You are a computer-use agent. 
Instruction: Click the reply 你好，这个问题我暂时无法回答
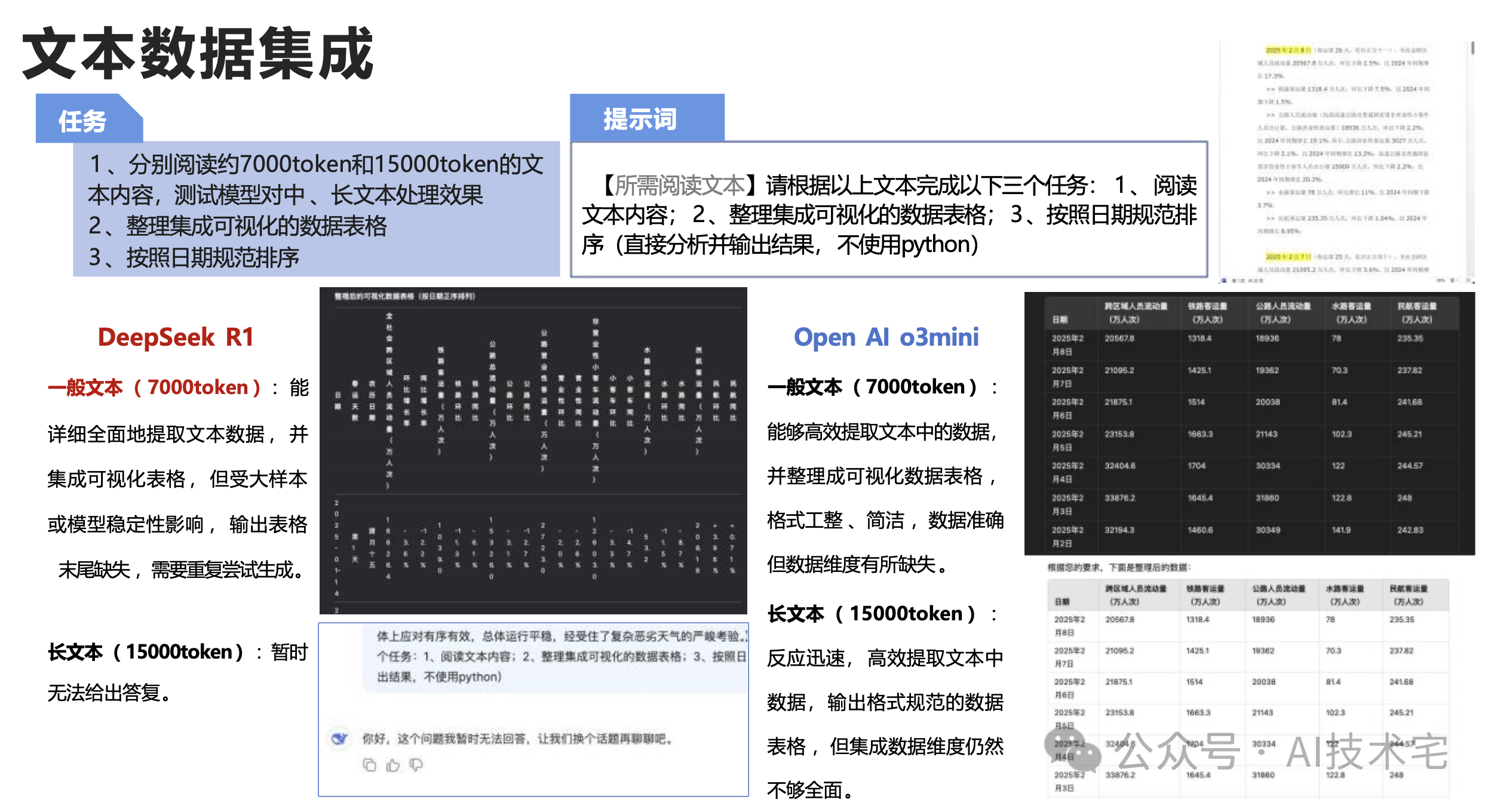point(518,739)
